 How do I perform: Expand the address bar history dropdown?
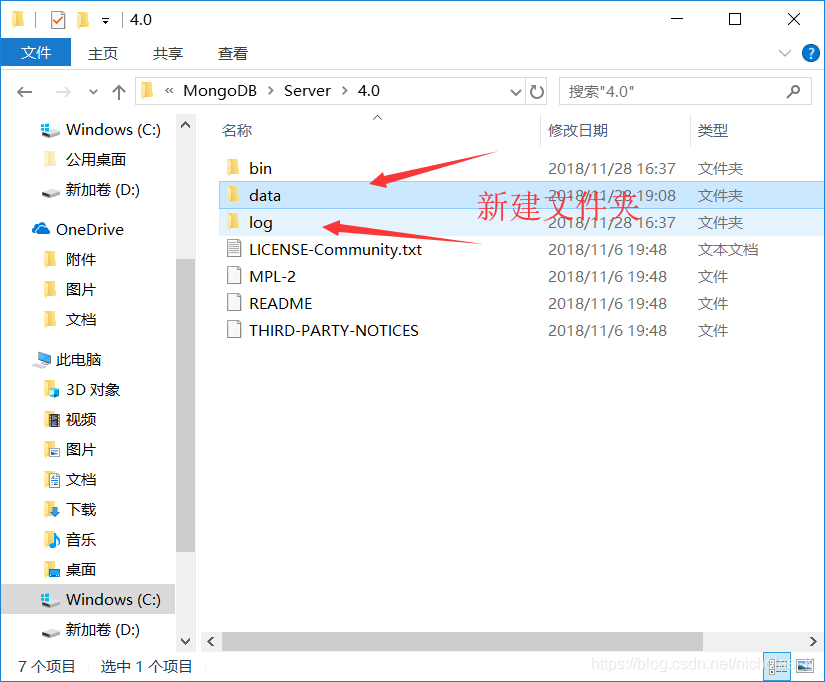click(516, 93)
